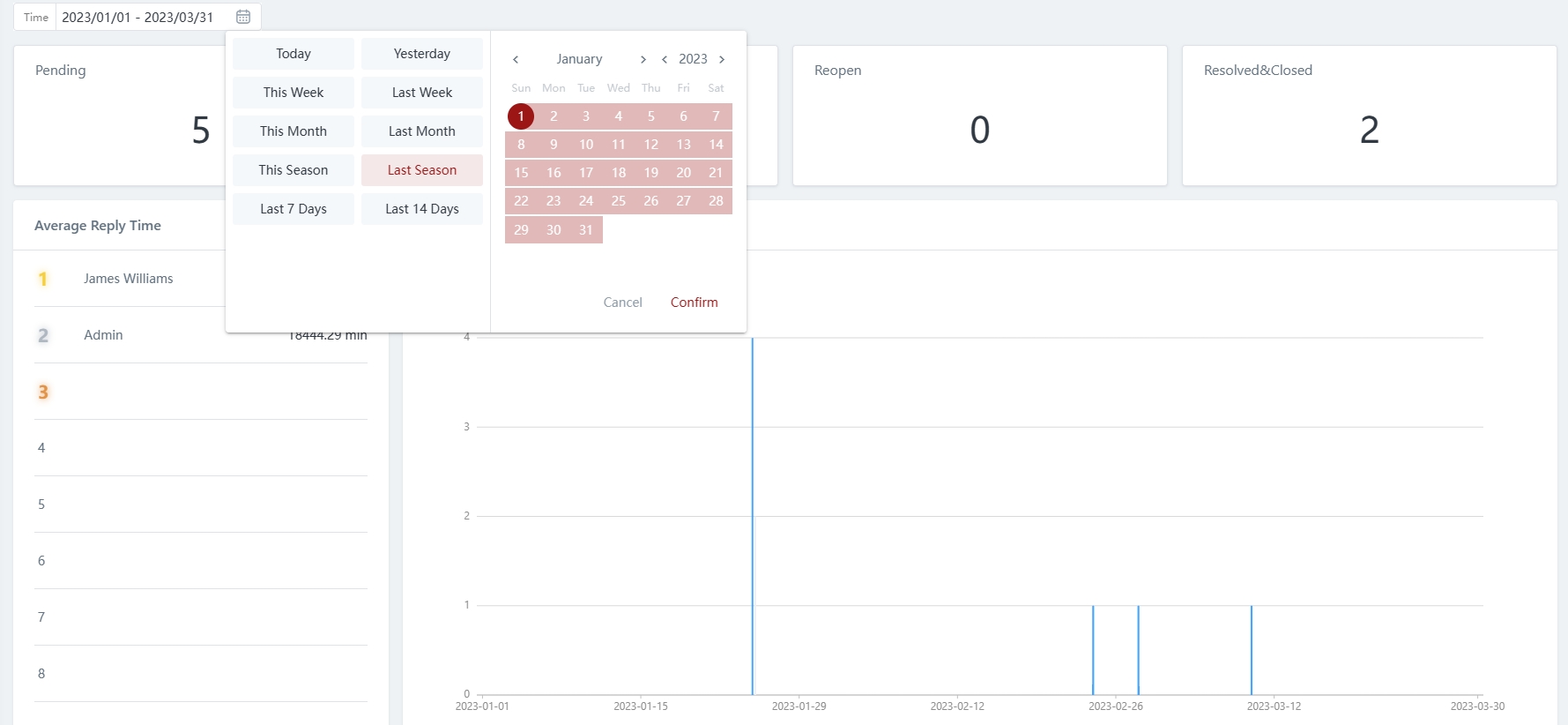Select Last Month preset
This screenshot has width=1568, height=725.
(x=421, y=131)
